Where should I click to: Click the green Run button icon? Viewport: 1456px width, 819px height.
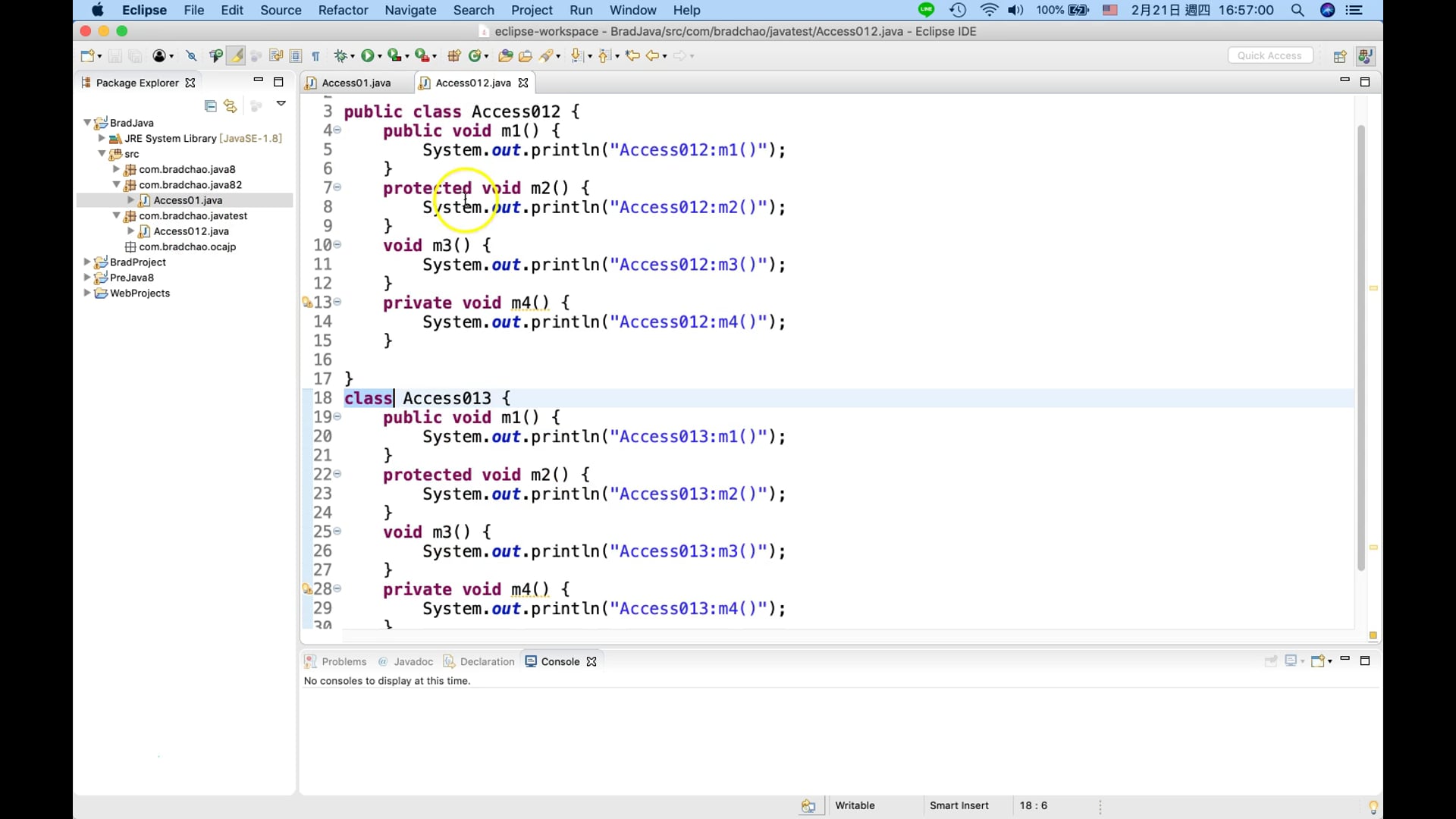pos(368,55)
